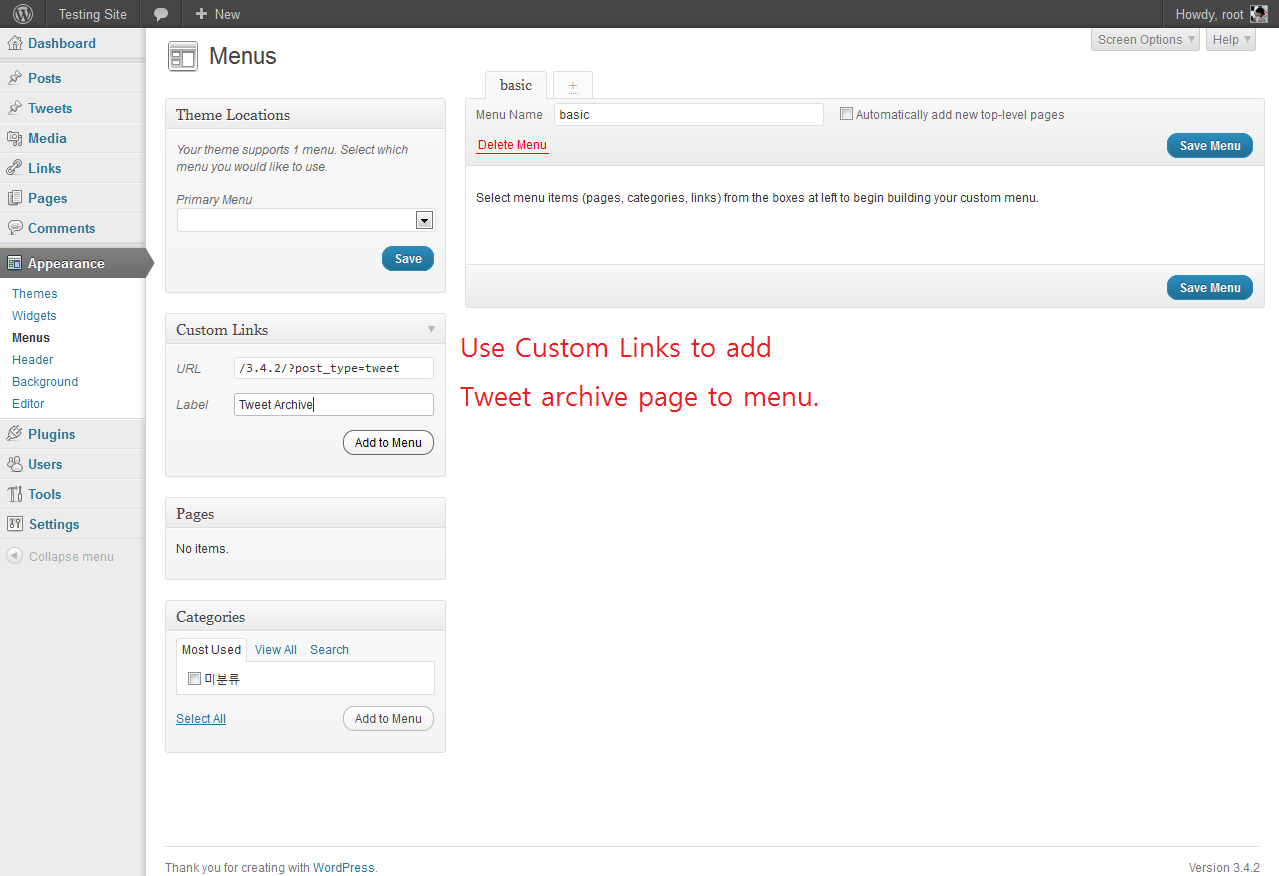Open the comments bubble icon in admin bar
The image size is (1279, 876).
(x=160, y=14)
